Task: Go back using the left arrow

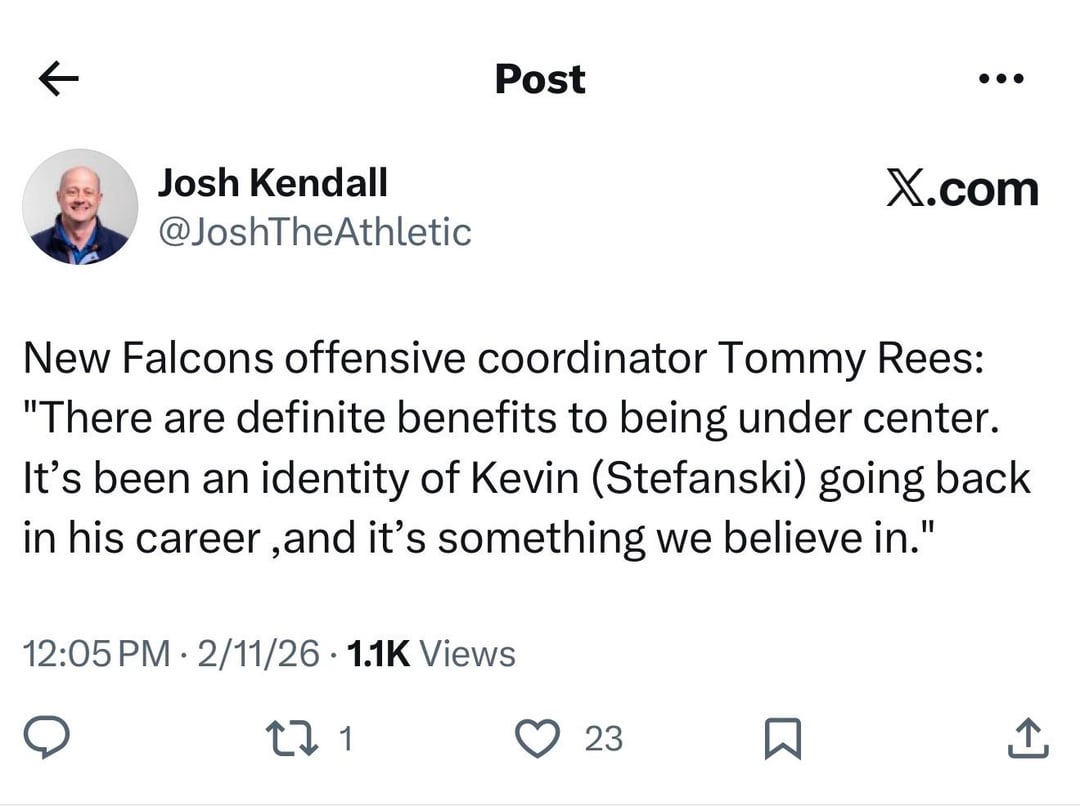Action: pos(58,79)
